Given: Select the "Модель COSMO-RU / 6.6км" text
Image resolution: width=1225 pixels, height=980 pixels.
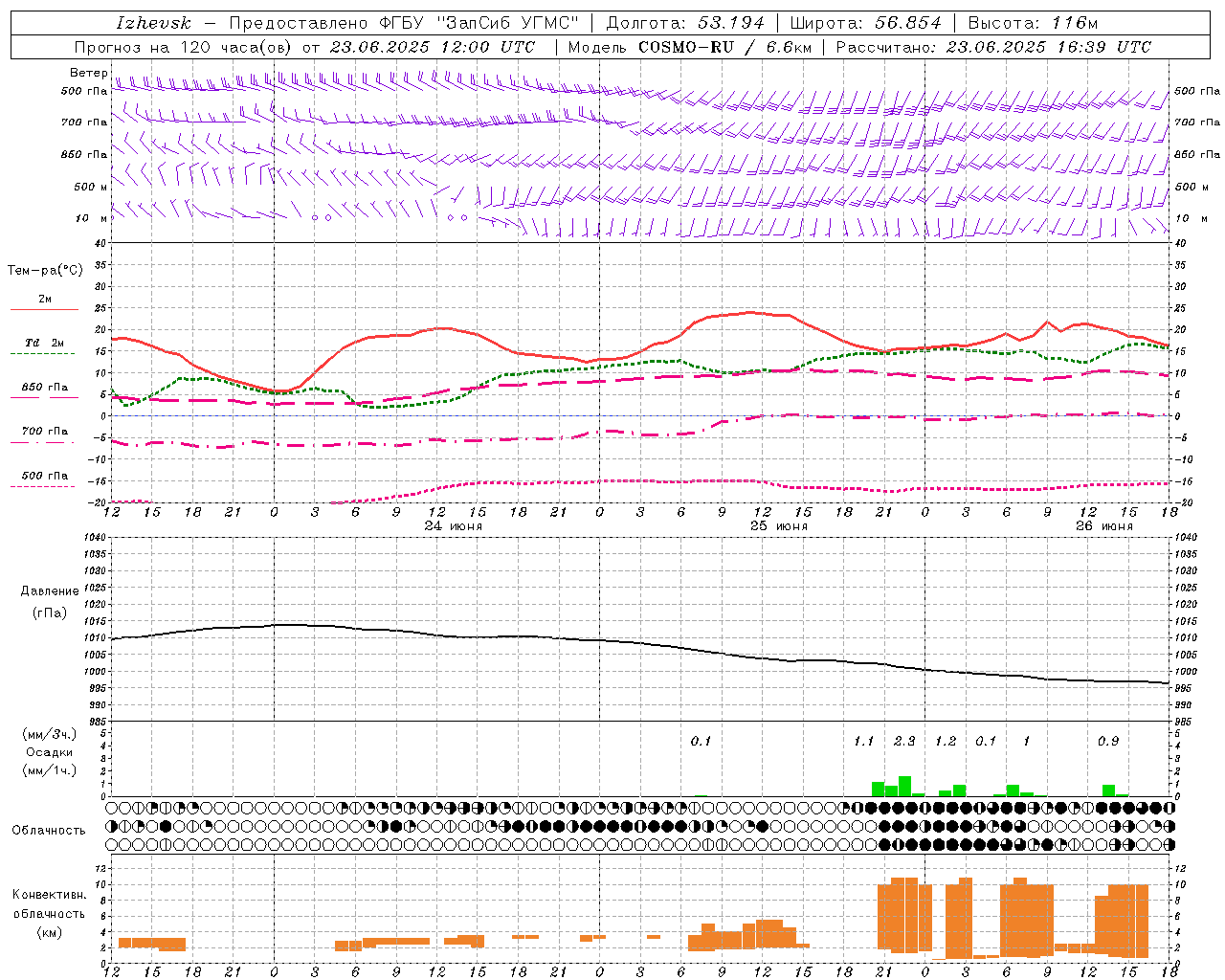Looking at the screenshot, I should [689, 47].
